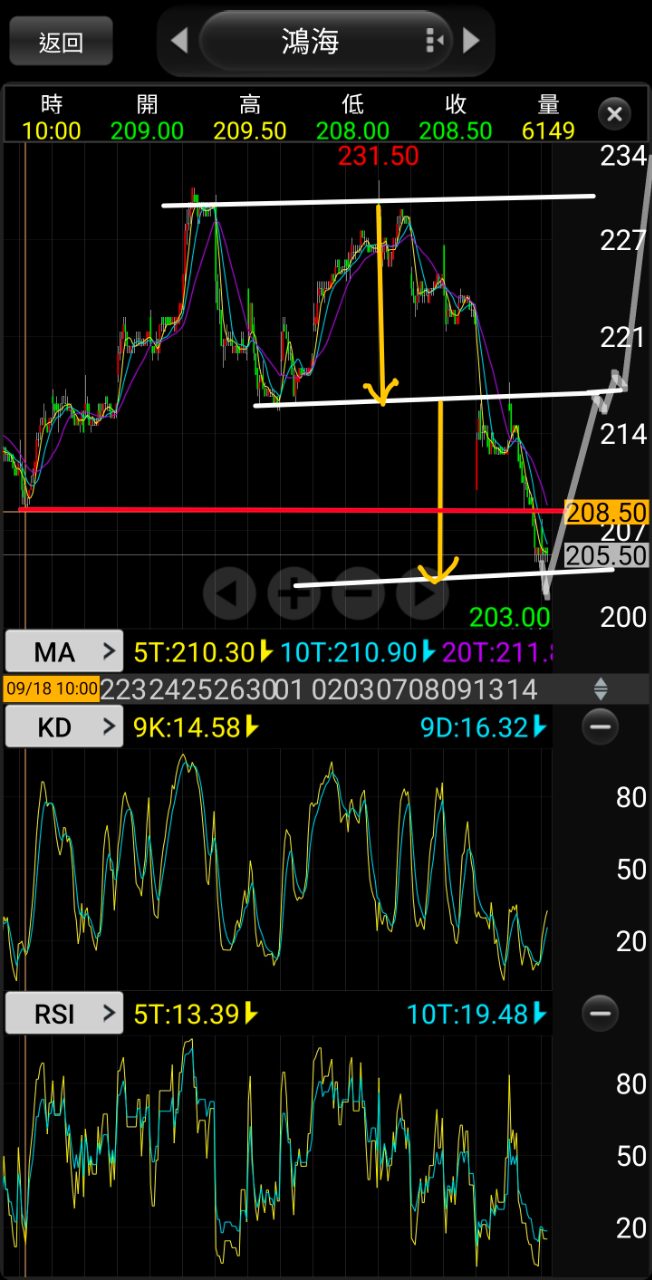The image size is (652, 1280).
Task: Open the 鴻海 stock title selector
Action: [325, 41]
